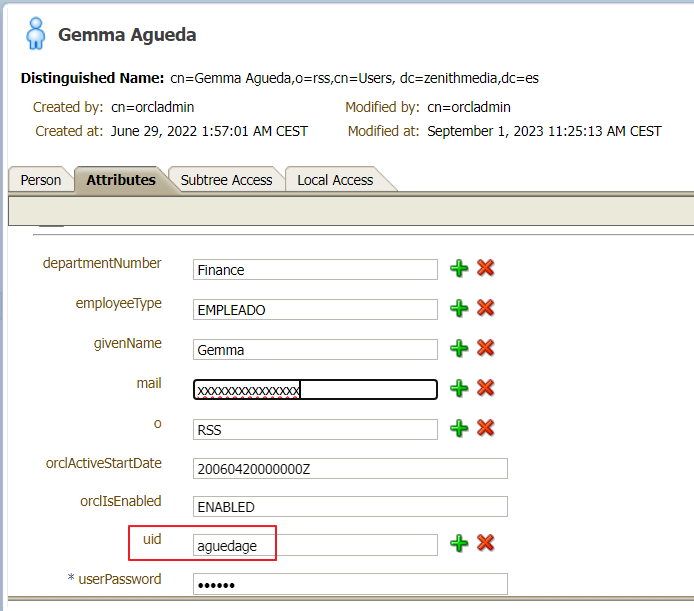Open the Subtree Access tab
Image resolution: width=694 pixels, height=611 pixels.
point(226,180)
